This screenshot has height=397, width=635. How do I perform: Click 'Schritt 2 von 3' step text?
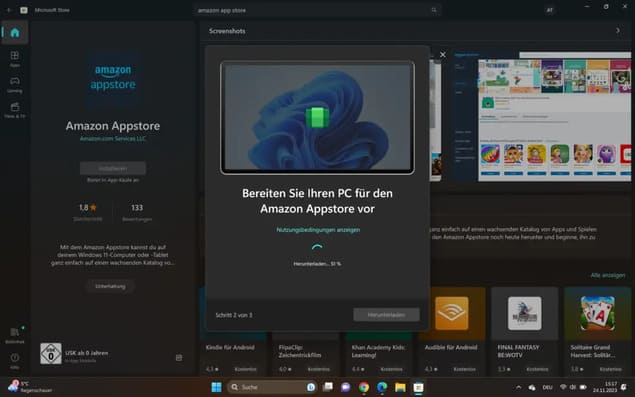pos(234,315)
